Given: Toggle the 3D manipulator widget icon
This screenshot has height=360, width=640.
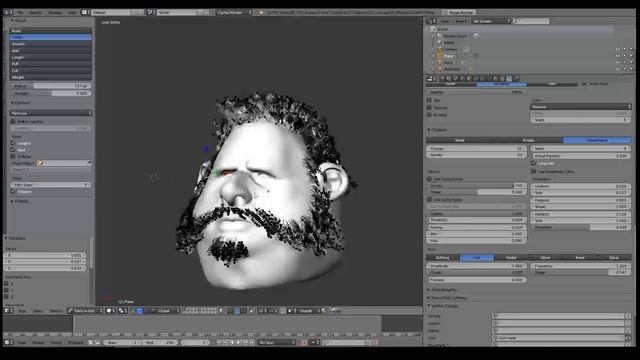Looking at the screenshot, I should coord(133,311).
